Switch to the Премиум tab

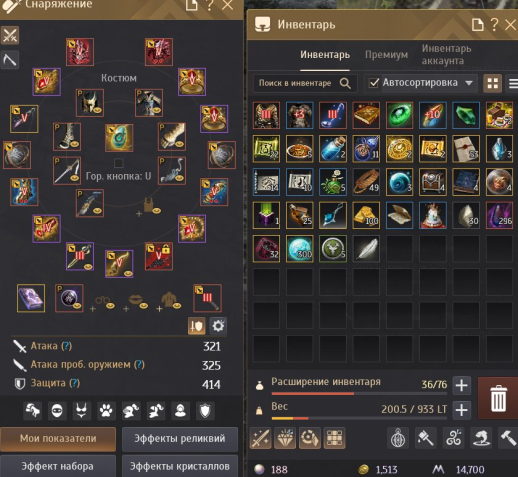tap(386, 55)
